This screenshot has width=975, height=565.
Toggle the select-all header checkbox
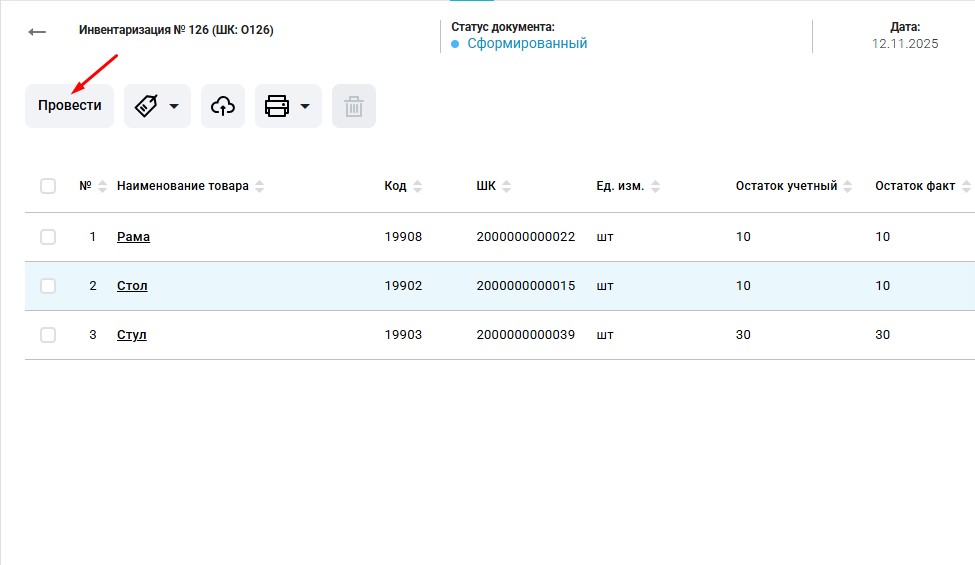click(x=48, y=186)
